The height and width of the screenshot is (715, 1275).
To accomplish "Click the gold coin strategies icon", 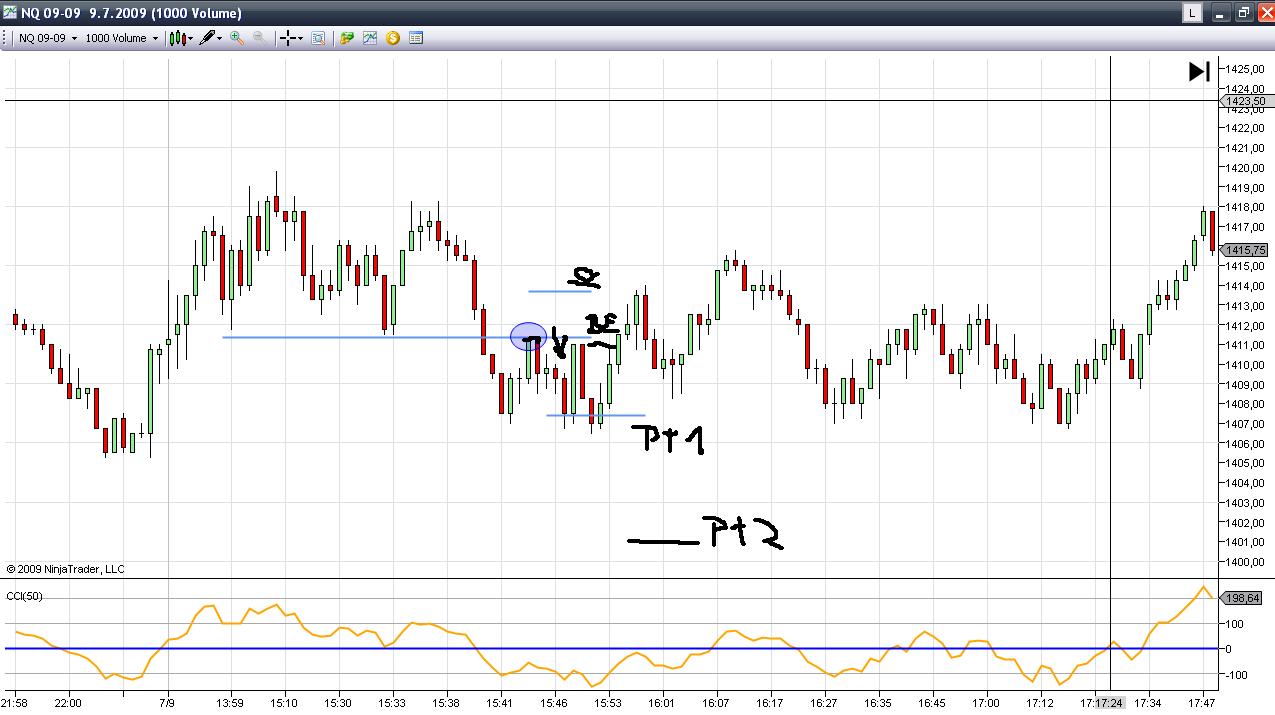I will pyautogui.click(x=392, y=38).
